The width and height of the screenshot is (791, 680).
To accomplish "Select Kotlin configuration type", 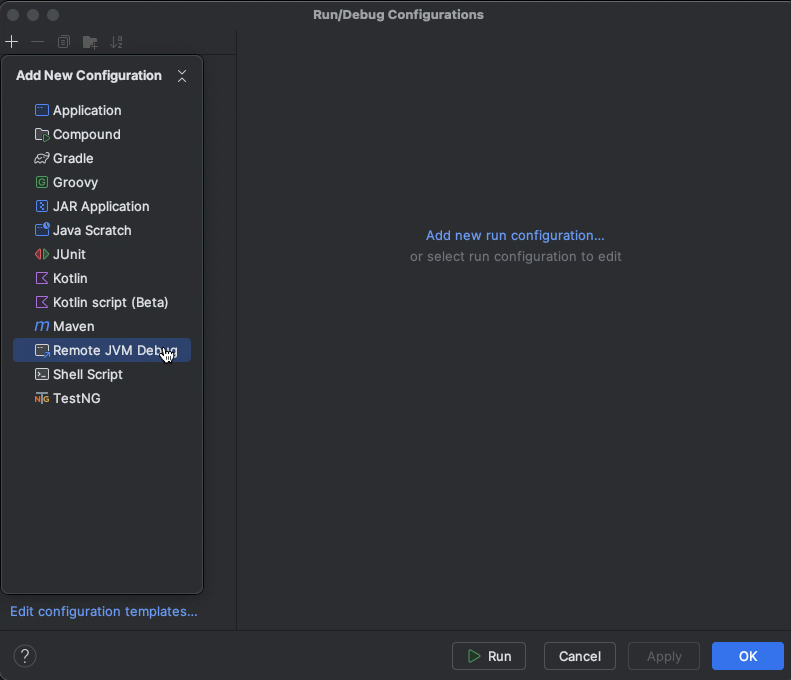I will [102, 278].
